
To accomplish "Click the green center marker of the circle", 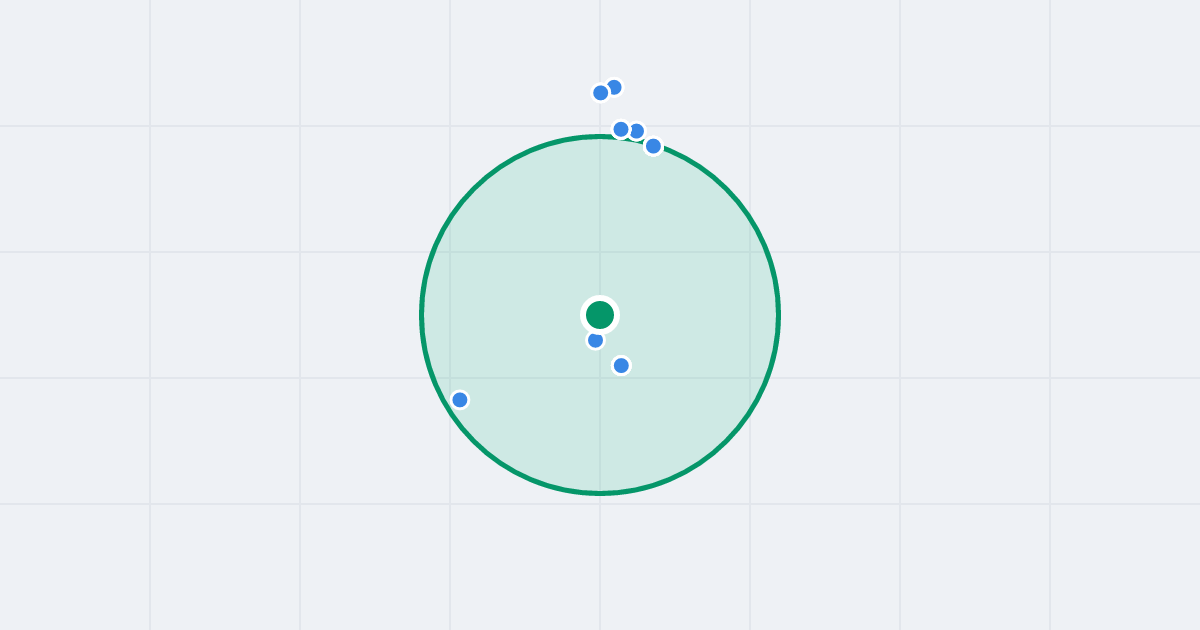I will (600, 315).
